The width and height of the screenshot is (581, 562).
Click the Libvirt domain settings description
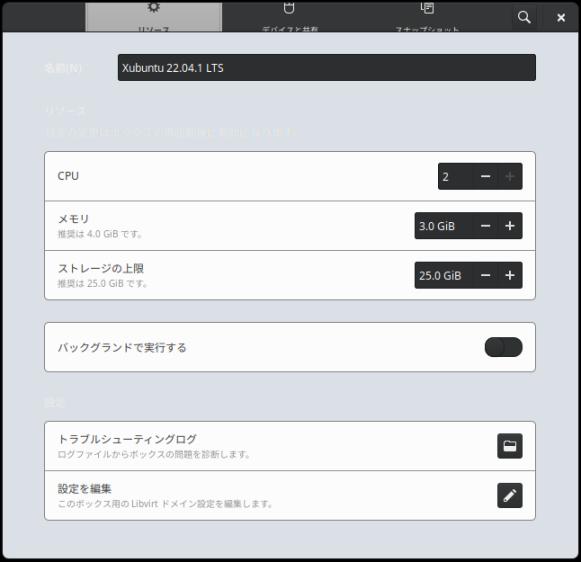point(166,504)
